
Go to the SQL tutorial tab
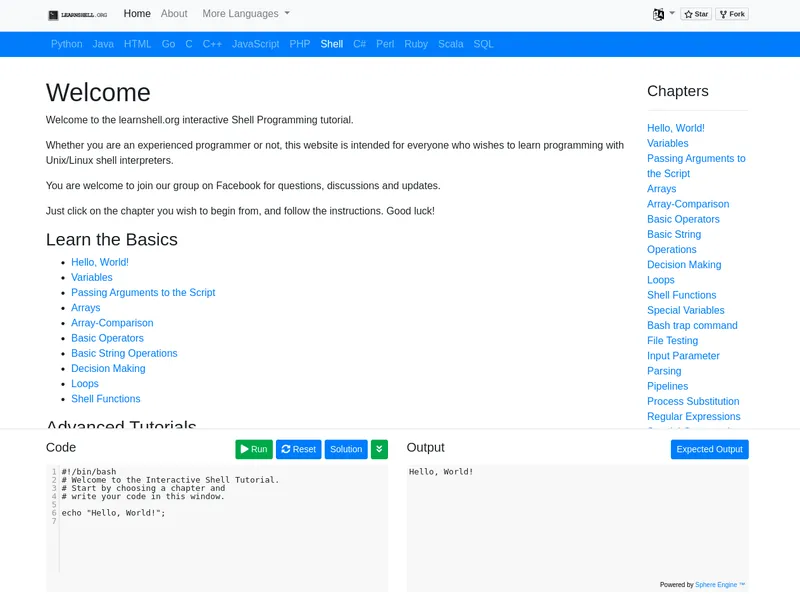pyautogui.click(x=483, y=44)
